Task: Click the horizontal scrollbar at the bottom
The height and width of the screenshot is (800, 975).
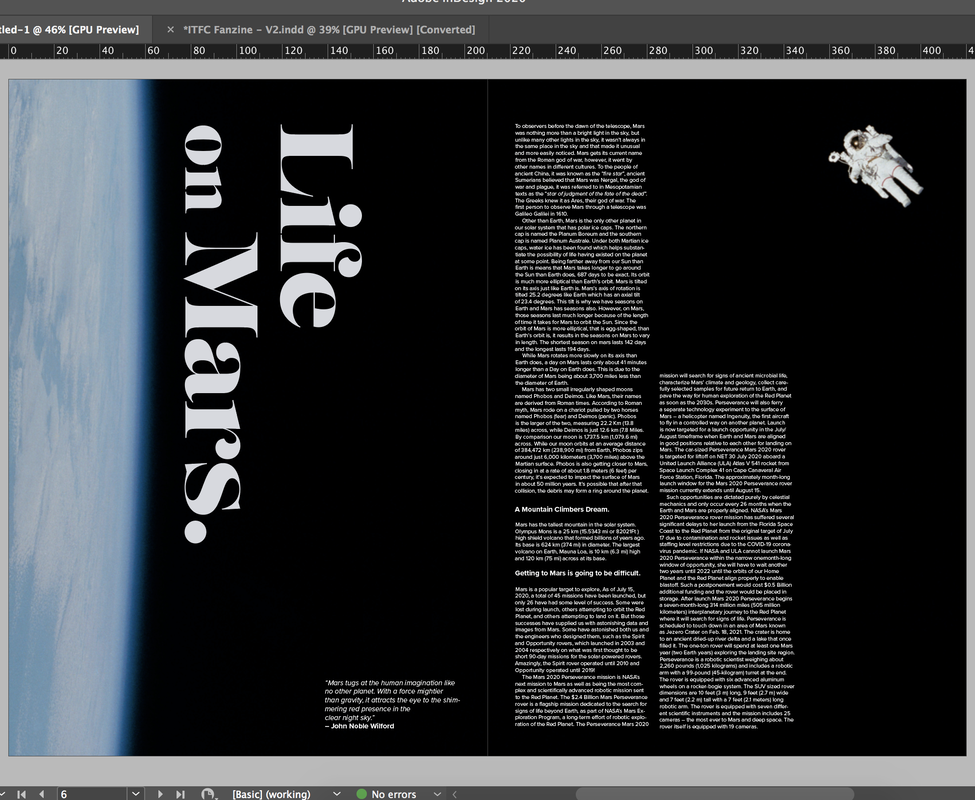Action: pos(715,794)
